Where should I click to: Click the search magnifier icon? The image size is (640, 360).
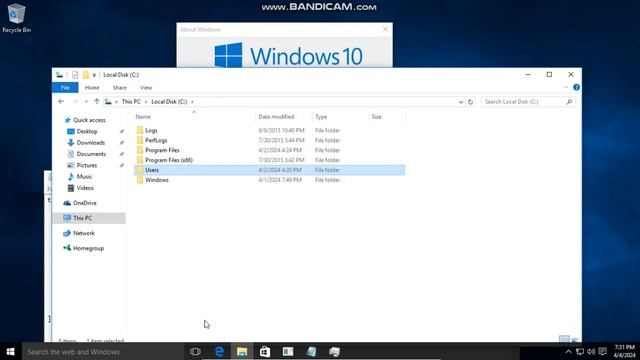pos(569,102)
